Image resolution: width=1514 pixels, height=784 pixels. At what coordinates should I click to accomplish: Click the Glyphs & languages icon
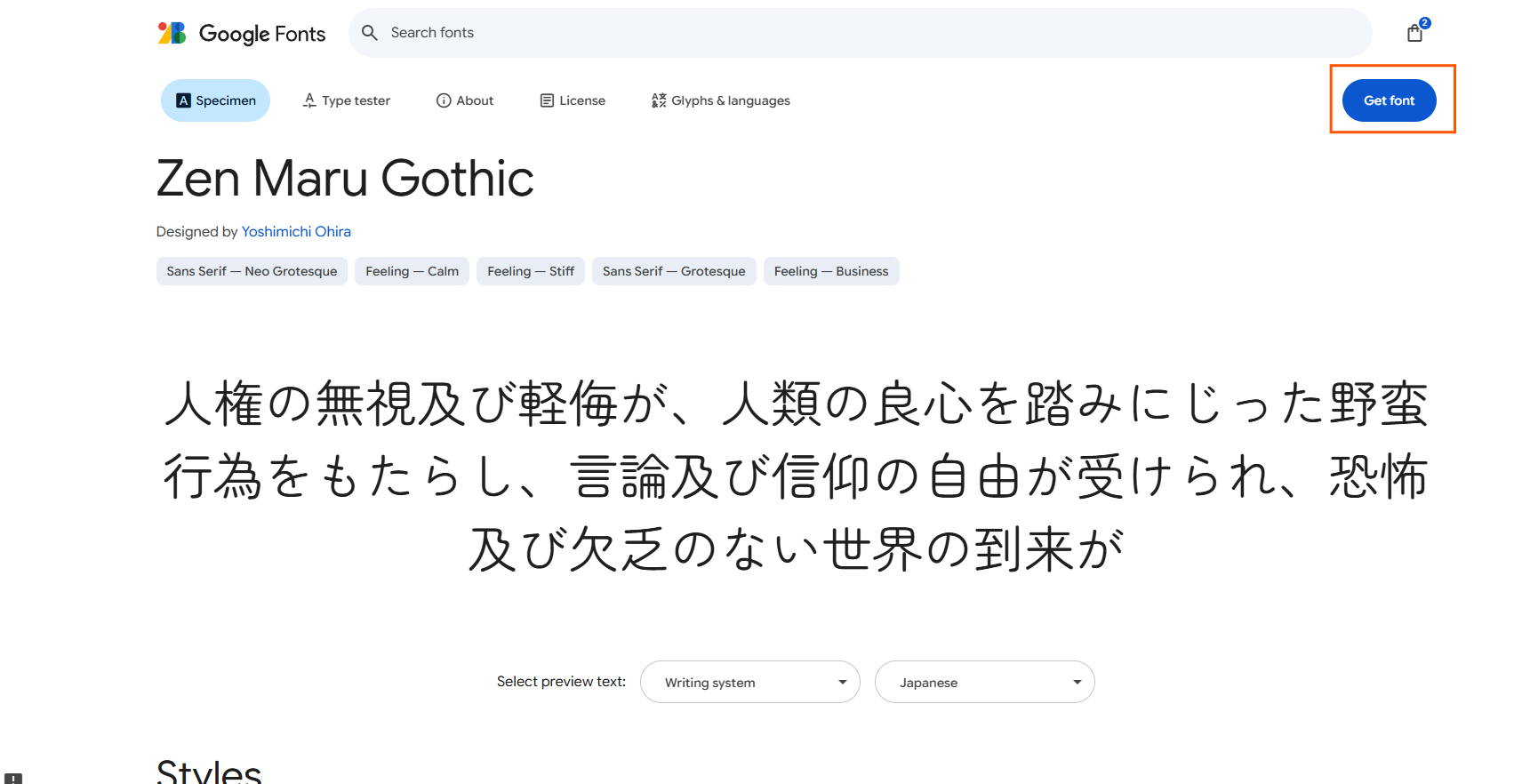[659, 100]
